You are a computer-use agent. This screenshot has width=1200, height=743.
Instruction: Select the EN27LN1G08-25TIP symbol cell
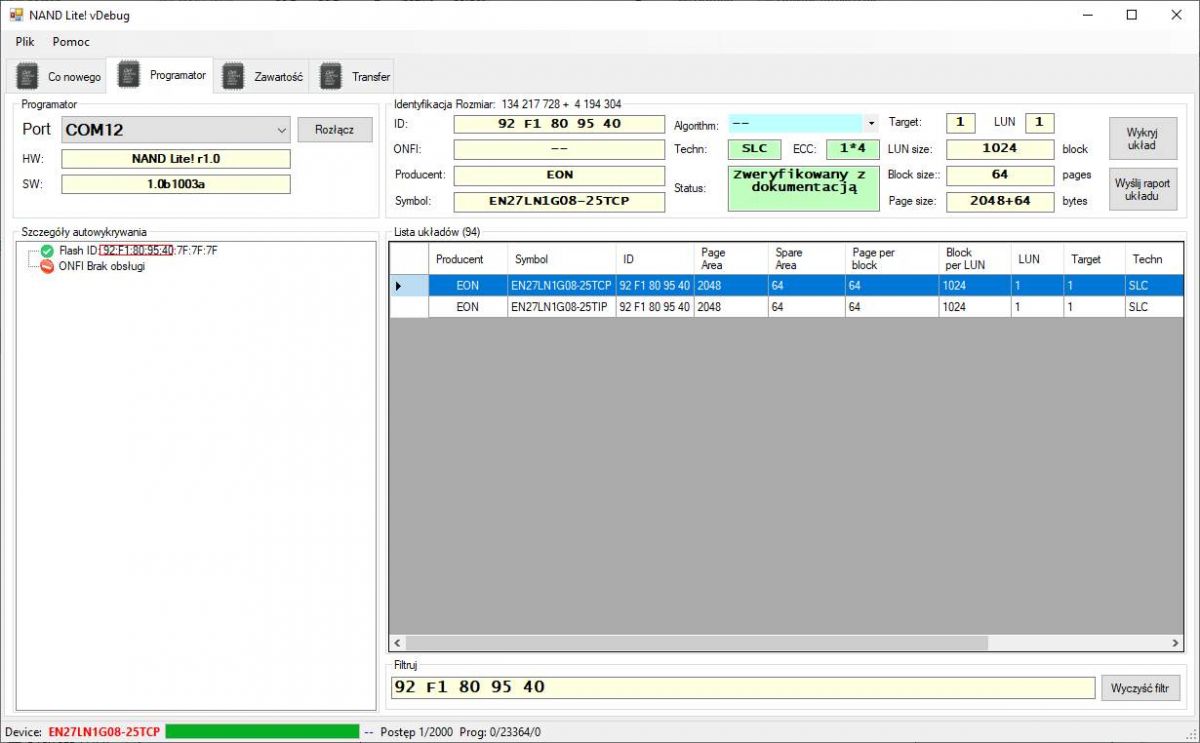(562, 307)
